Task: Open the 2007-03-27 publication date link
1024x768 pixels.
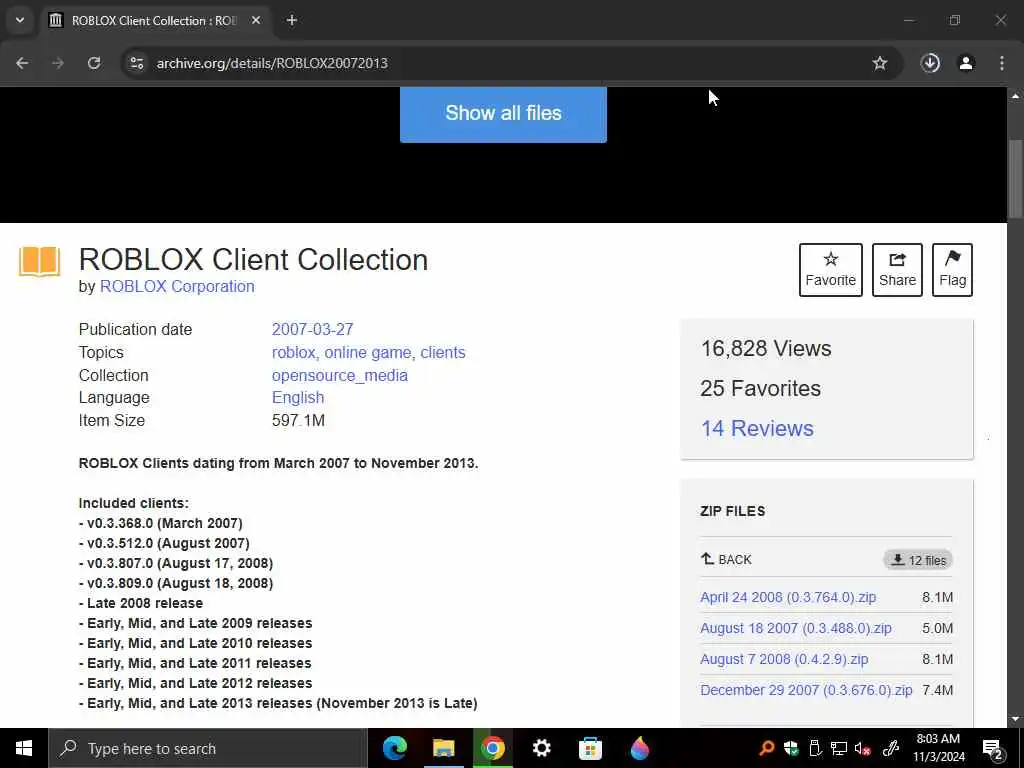Action: 312,329
